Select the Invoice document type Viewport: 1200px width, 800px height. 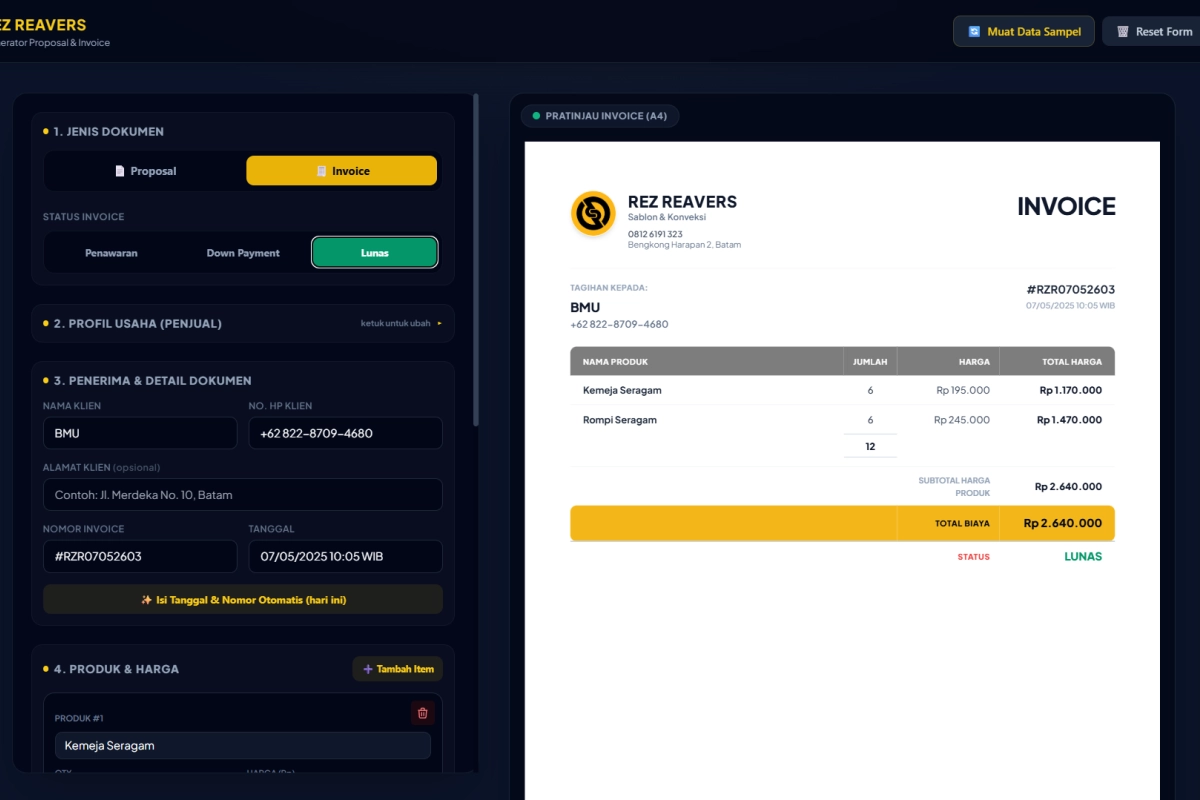pos(342,171)
